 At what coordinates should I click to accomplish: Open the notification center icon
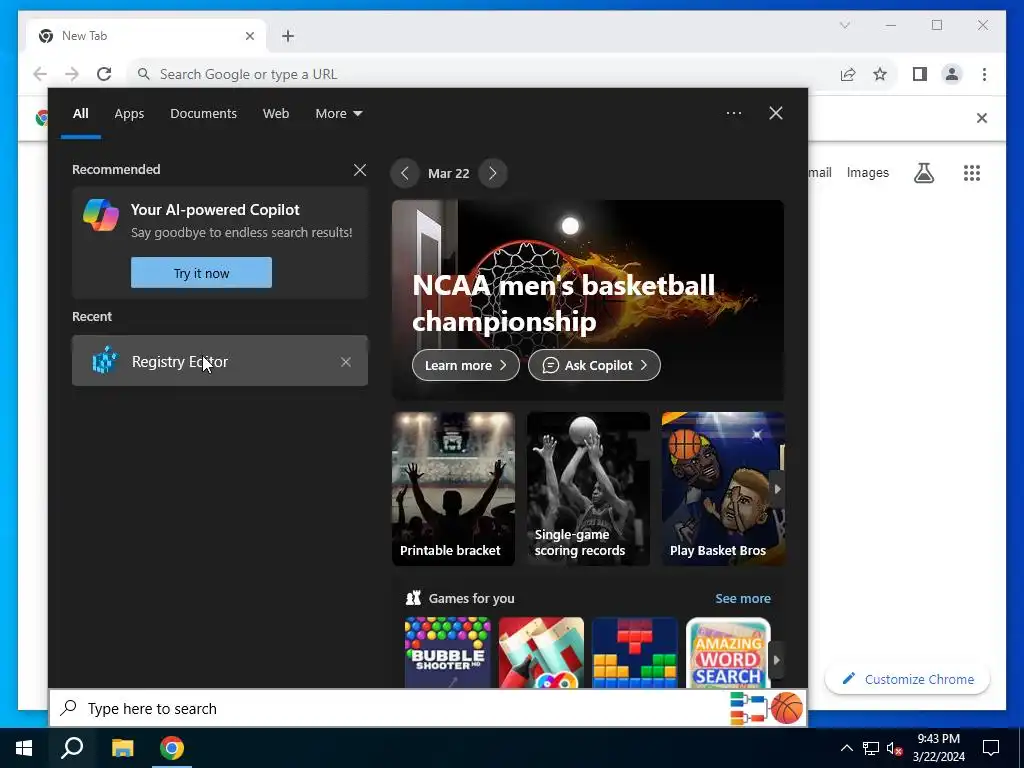991,748
